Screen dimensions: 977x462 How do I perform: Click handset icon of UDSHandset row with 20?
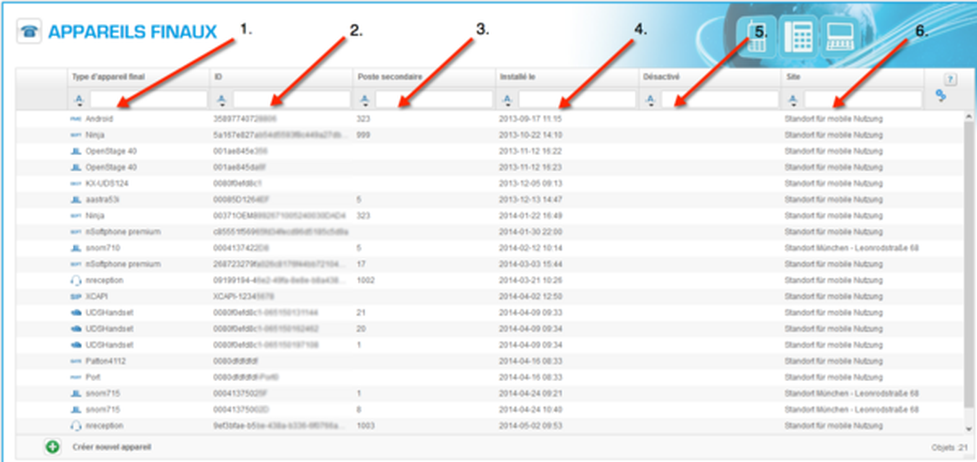(x=76, y=329)
